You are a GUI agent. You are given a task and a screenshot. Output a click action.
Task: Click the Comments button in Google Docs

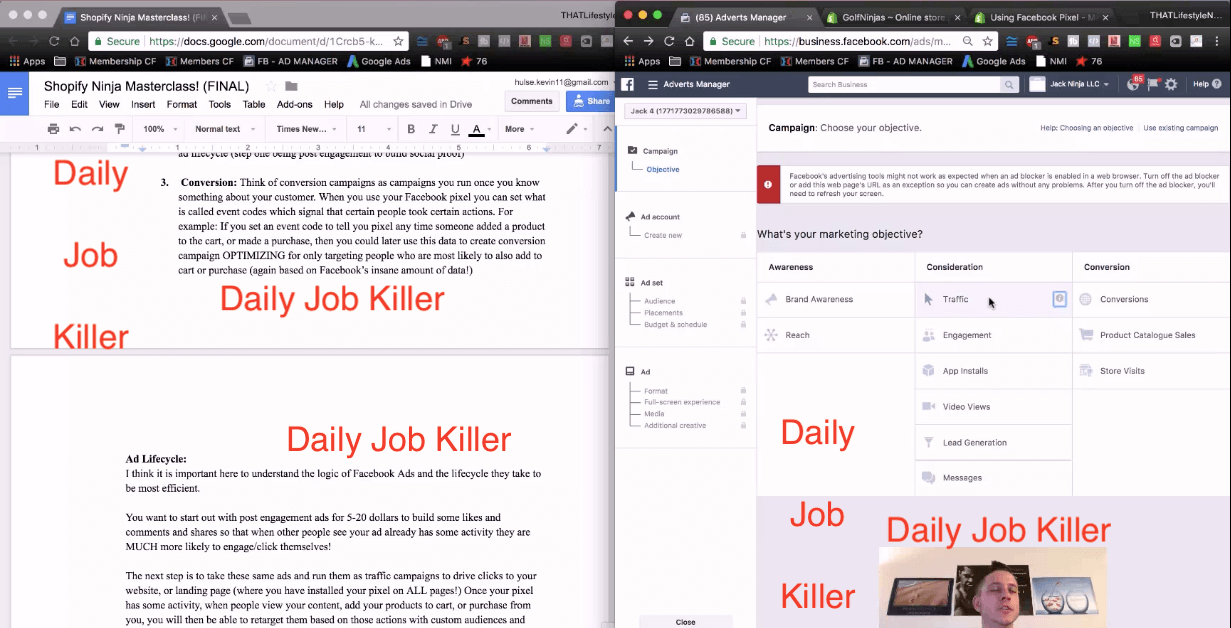pyautogui.click(x=532, y=101)
